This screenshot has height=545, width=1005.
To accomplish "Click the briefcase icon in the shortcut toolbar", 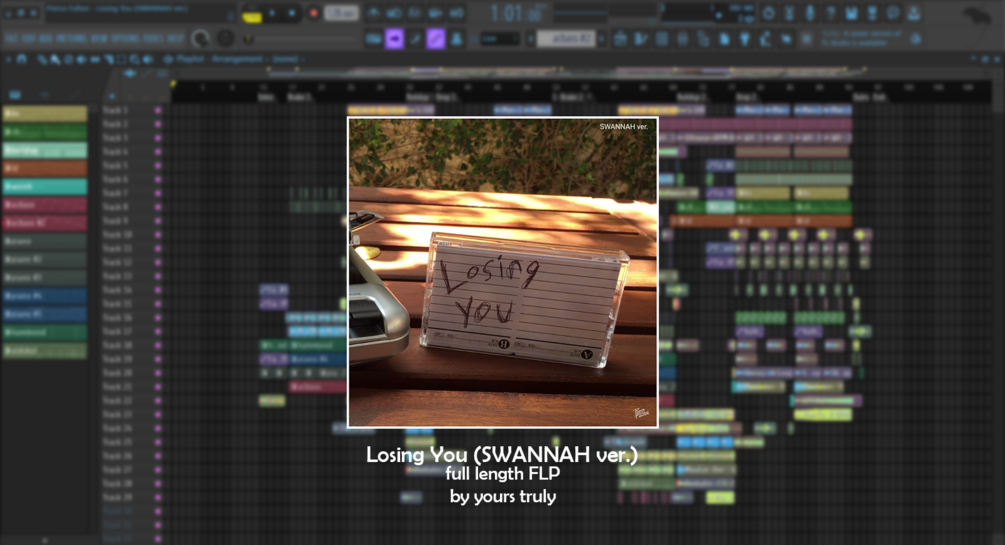I will coord(620,39).
